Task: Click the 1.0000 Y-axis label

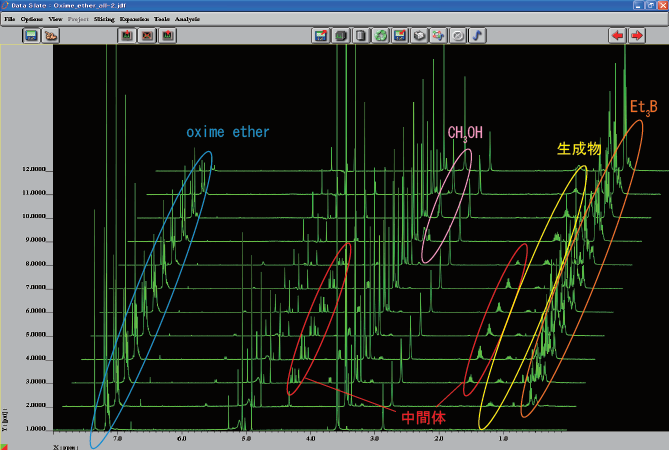Action: pyautogui.click(x=35, y=429)
